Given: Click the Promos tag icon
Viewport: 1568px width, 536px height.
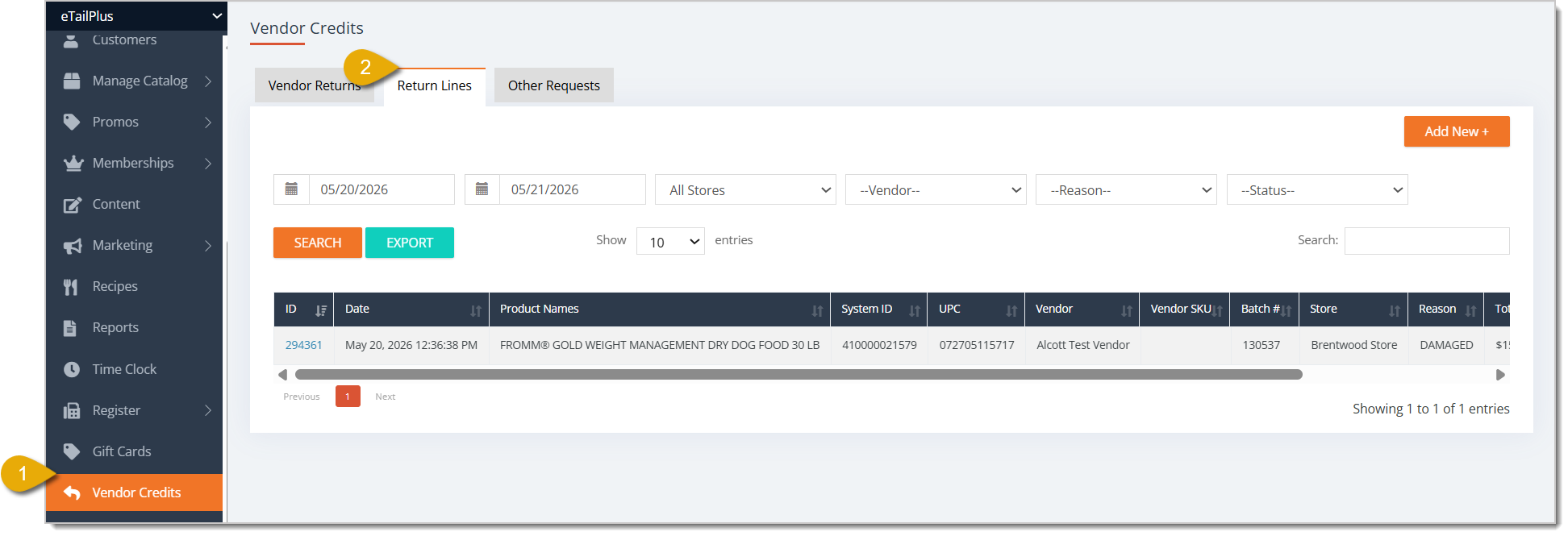Looking at the screenshot, I should click(x=72, y=122).
